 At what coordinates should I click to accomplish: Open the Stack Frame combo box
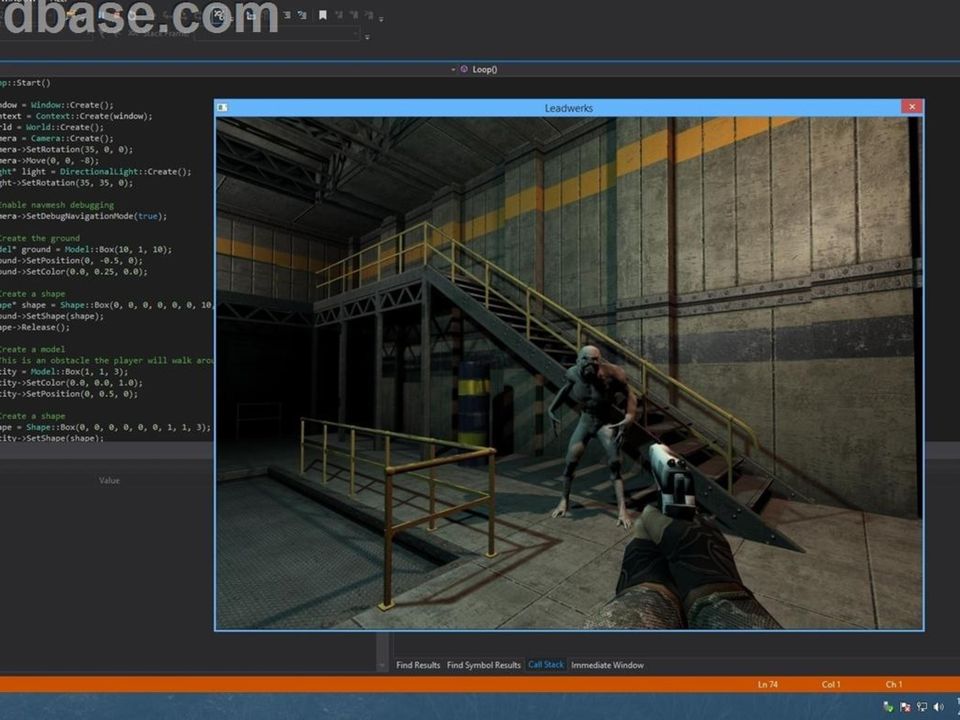(x=276, y=34)
